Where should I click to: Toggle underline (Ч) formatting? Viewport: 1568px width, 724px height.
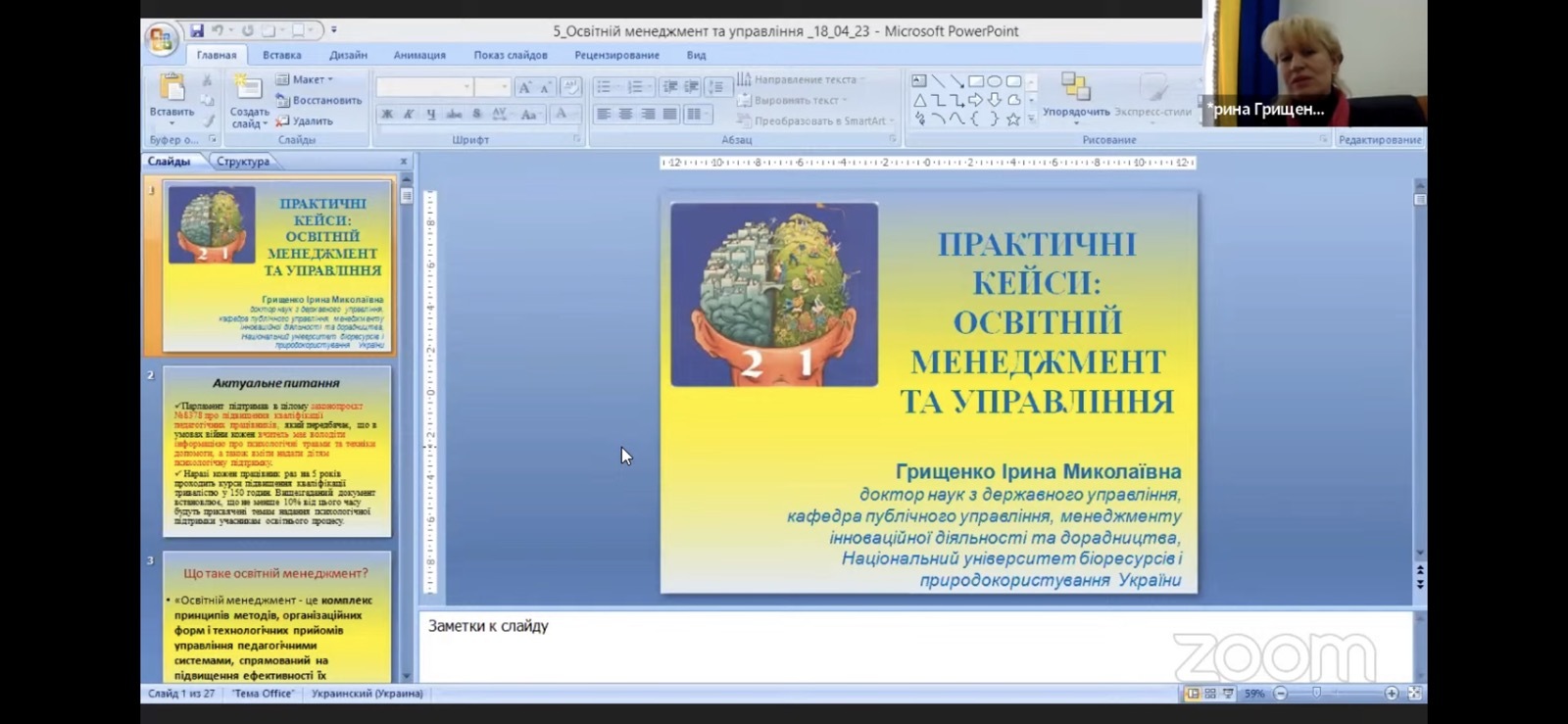click(430, 115)
